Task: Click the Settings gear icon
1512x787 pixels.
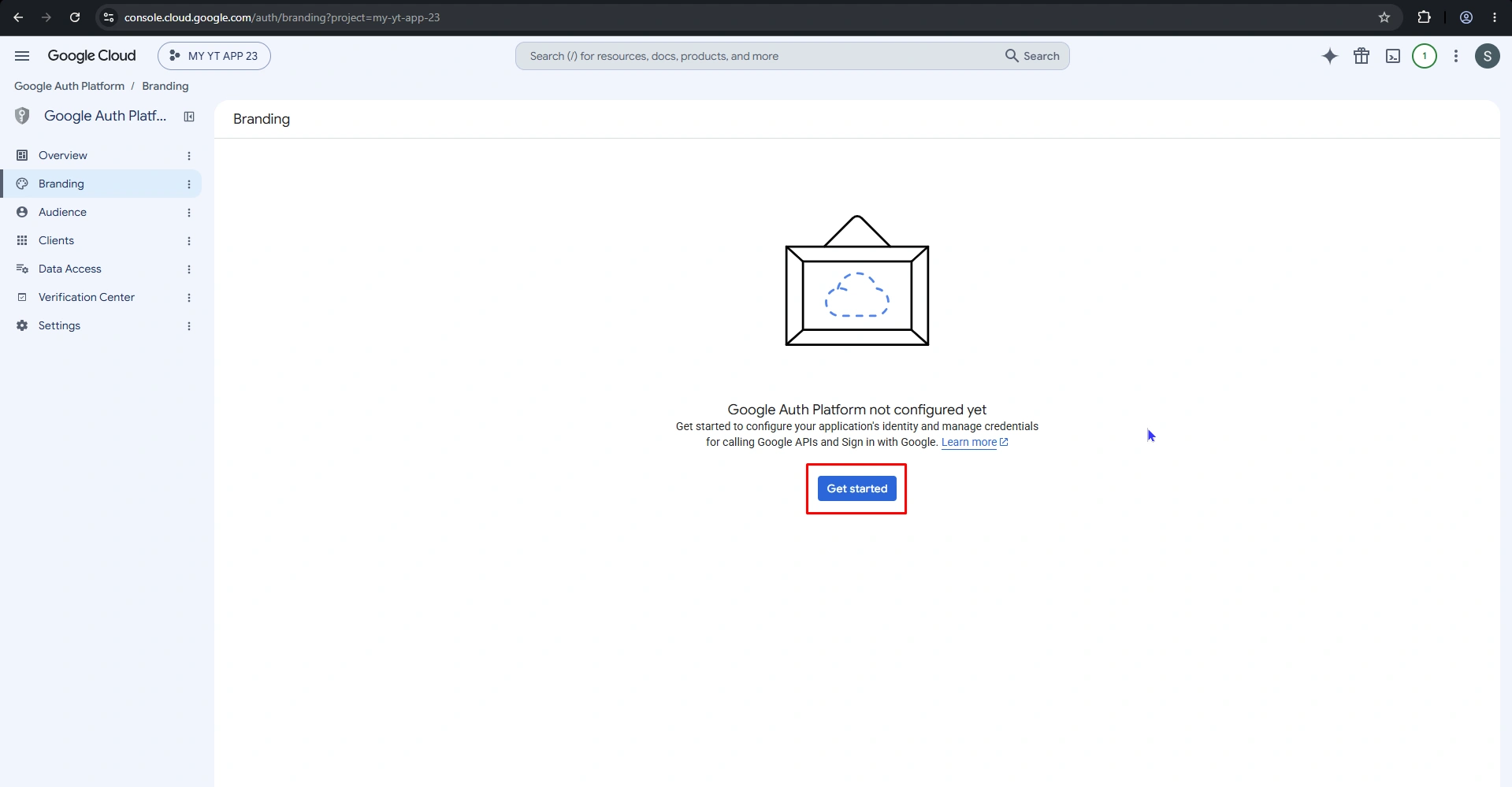Action: (x=22, y=325)
